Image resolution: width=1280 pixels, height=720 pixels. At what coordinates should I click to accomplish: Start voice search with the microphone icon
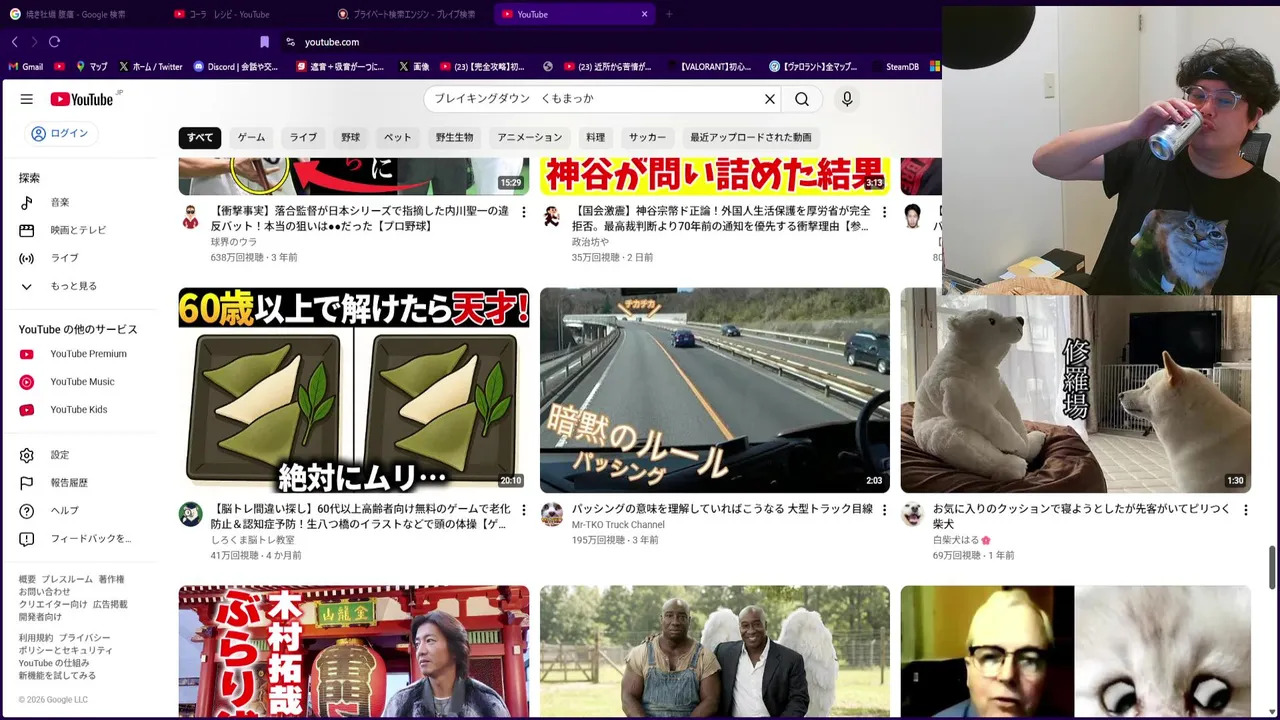point(847,99)
